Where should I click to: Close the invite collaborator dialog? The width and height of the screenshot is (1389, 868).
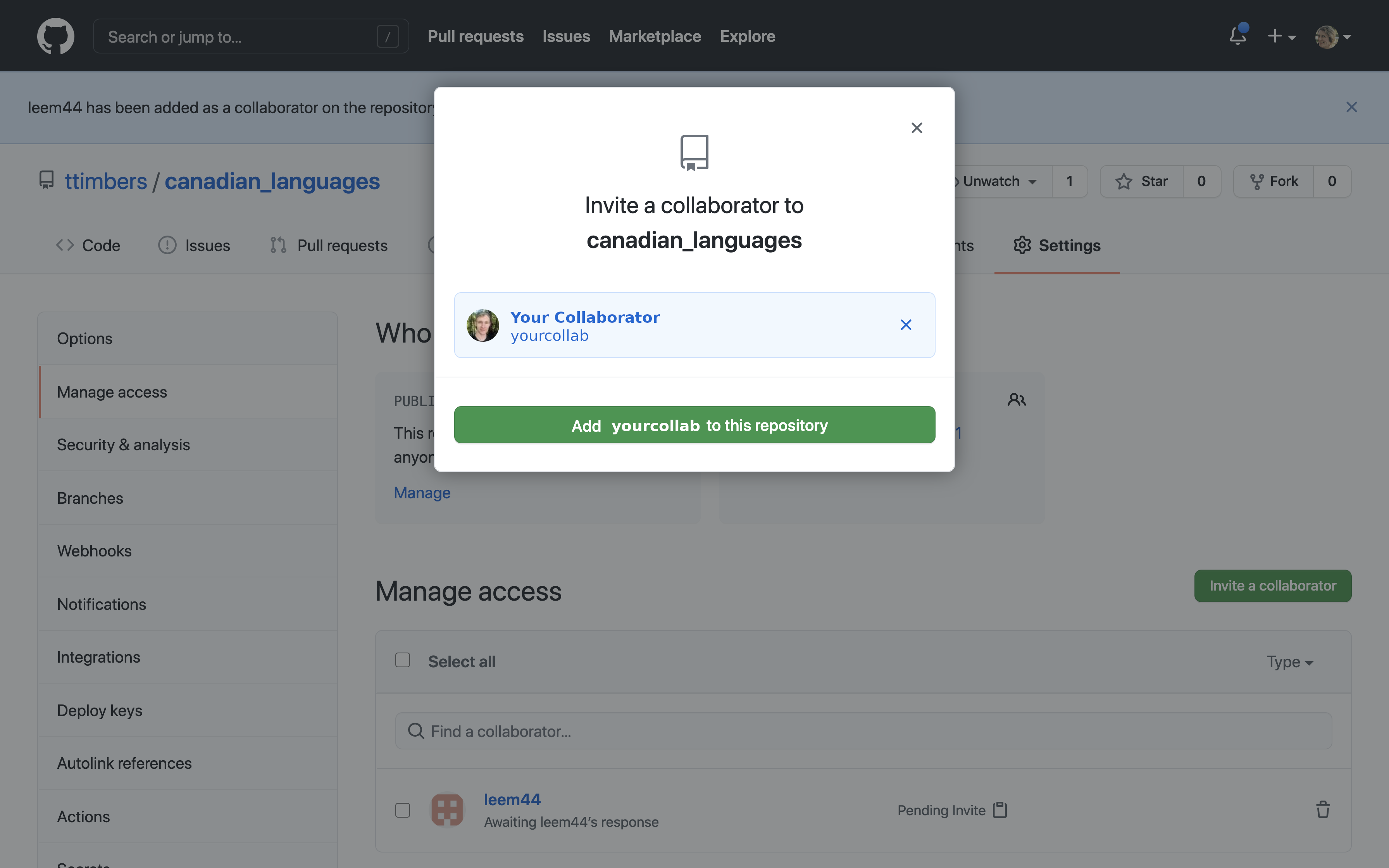(917, 128)
